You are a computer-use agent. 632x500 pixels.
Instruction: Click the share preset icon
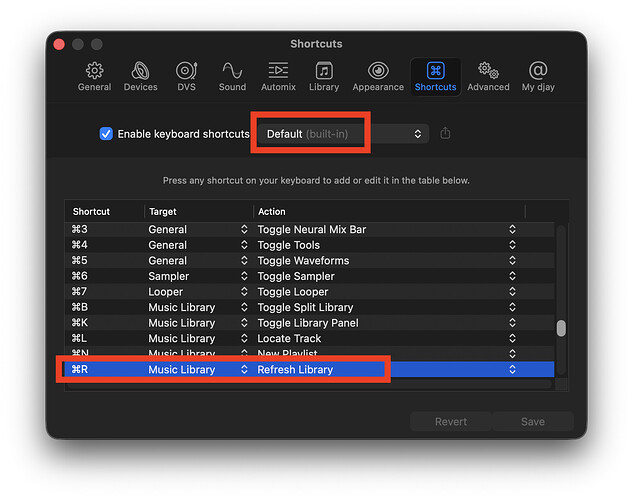pos(445,133)
